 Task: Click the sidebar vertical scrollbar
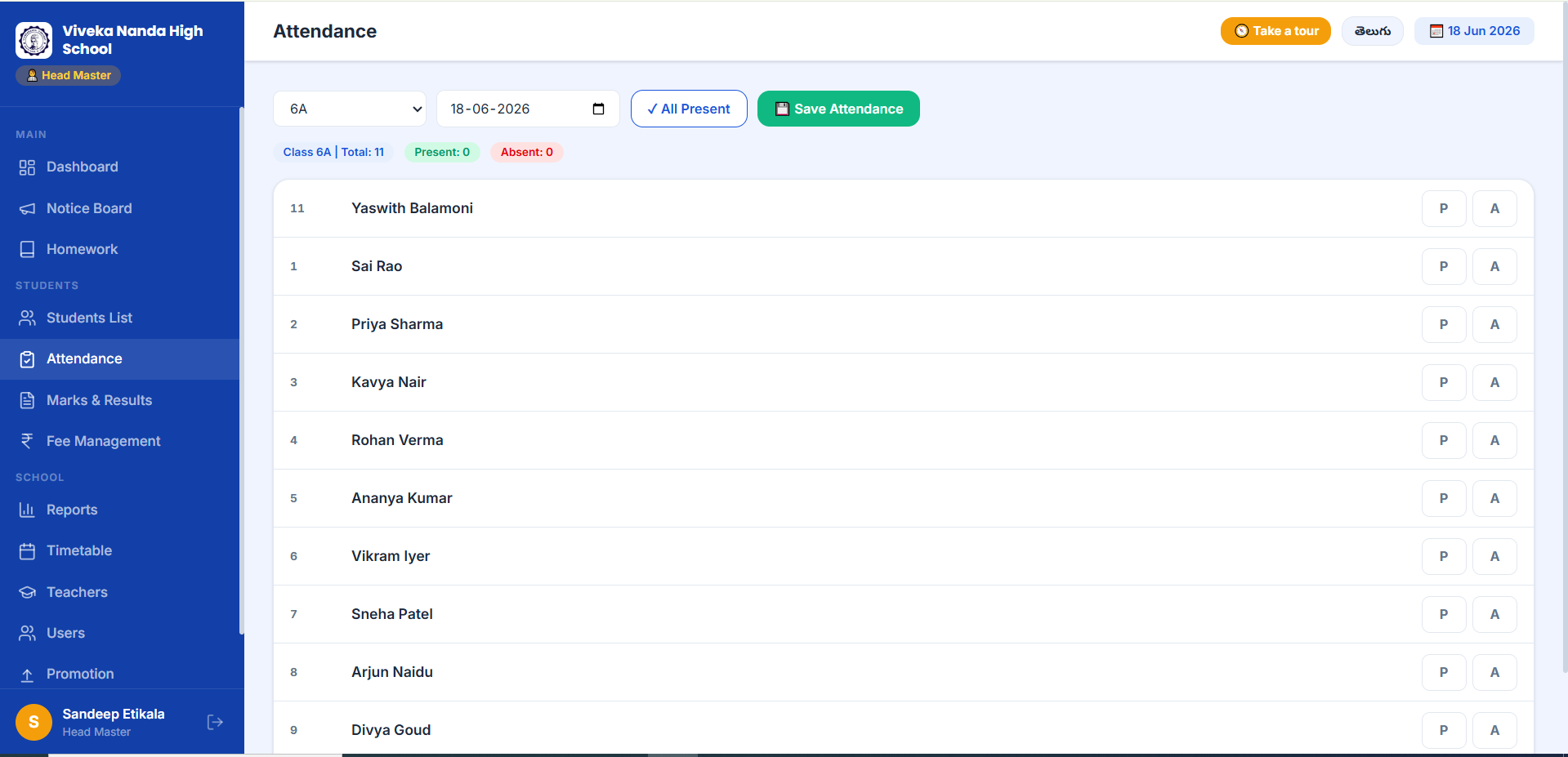[x=241, y=370]
